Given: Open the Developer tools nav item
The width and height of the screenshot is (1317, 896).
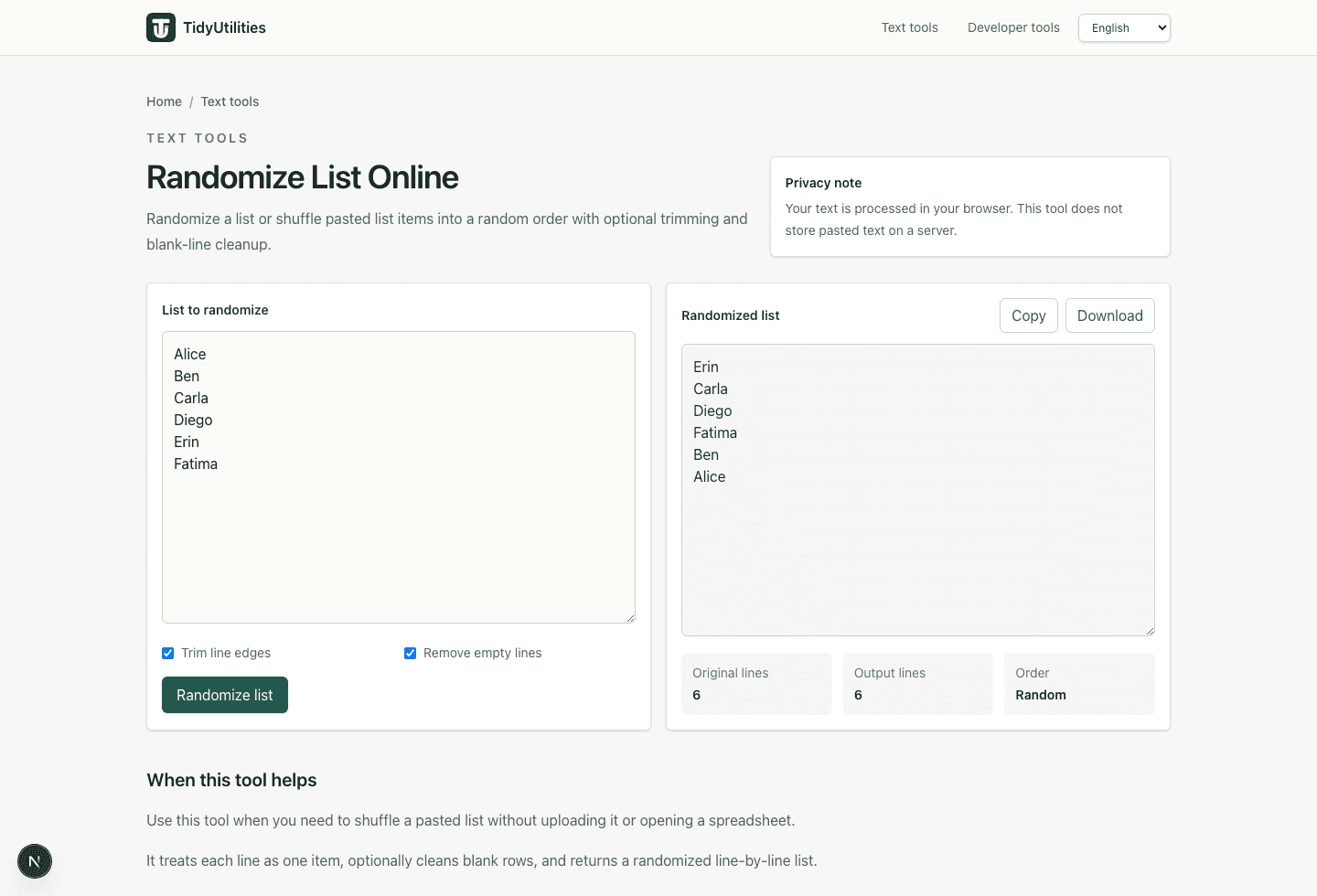Looking at the screenshot, I should point(1013,27).
